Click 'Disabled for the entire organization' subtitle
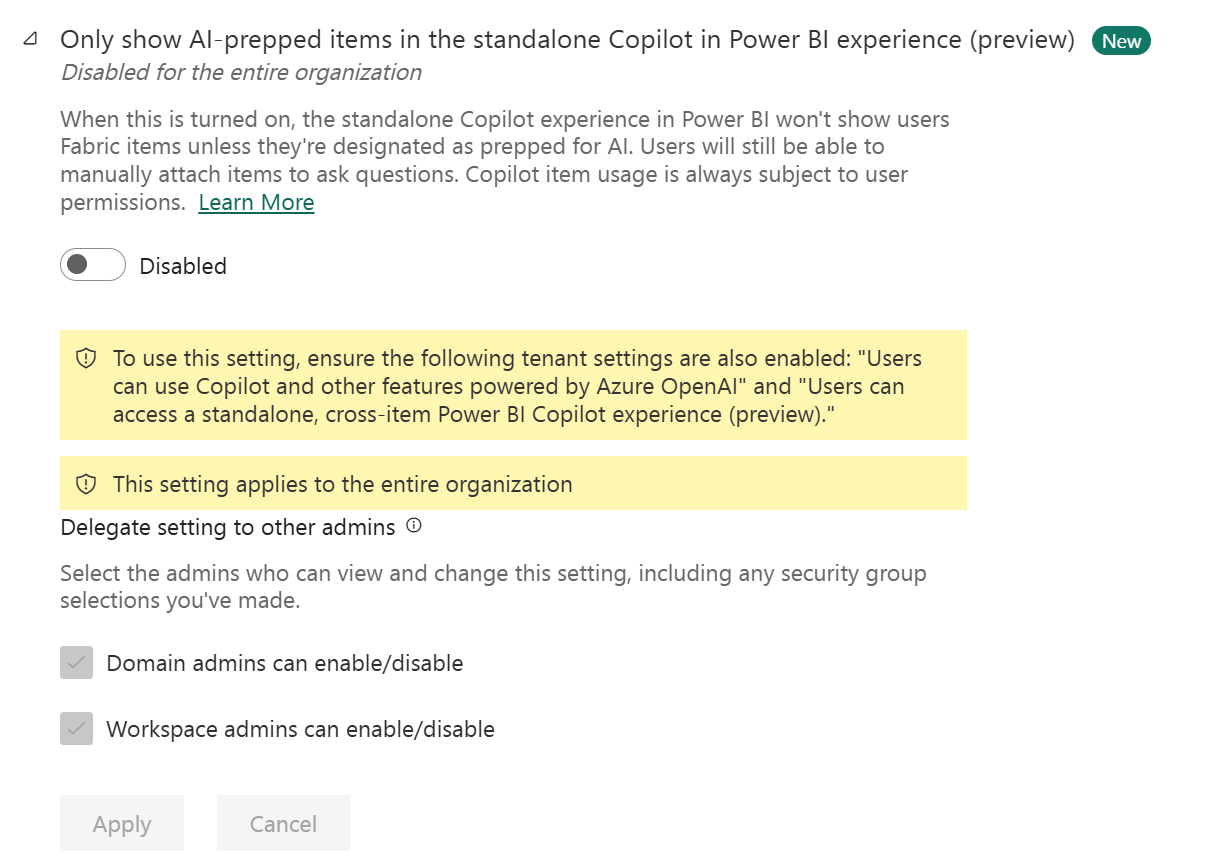 [x=241, y=72]
